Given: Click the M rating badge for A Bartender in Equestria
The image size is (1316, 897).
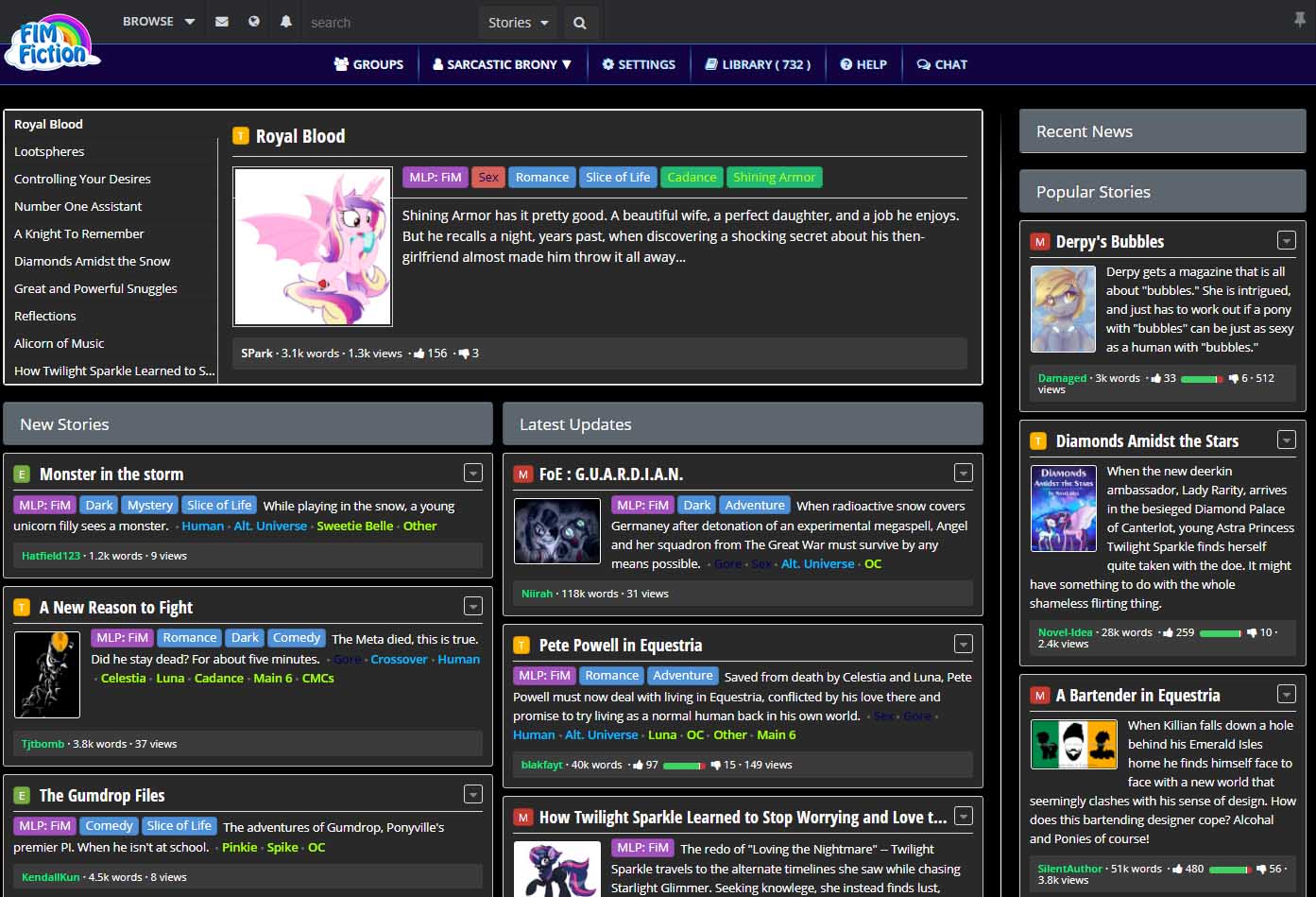Looking at the screenshot, I should click(x=1039, y=696).
